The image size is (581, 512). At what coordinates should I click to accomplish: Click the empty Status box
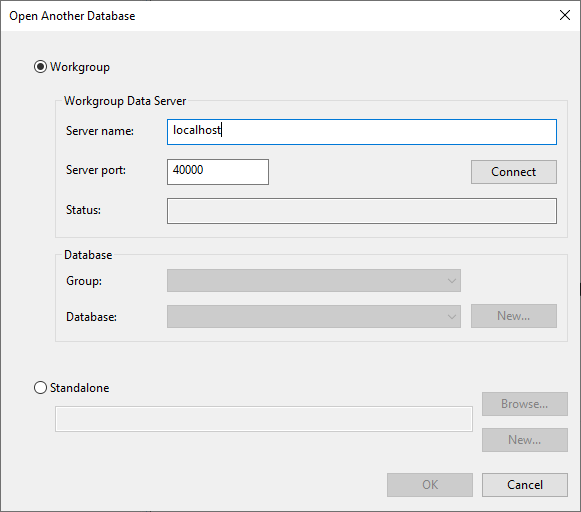[362, 211]
